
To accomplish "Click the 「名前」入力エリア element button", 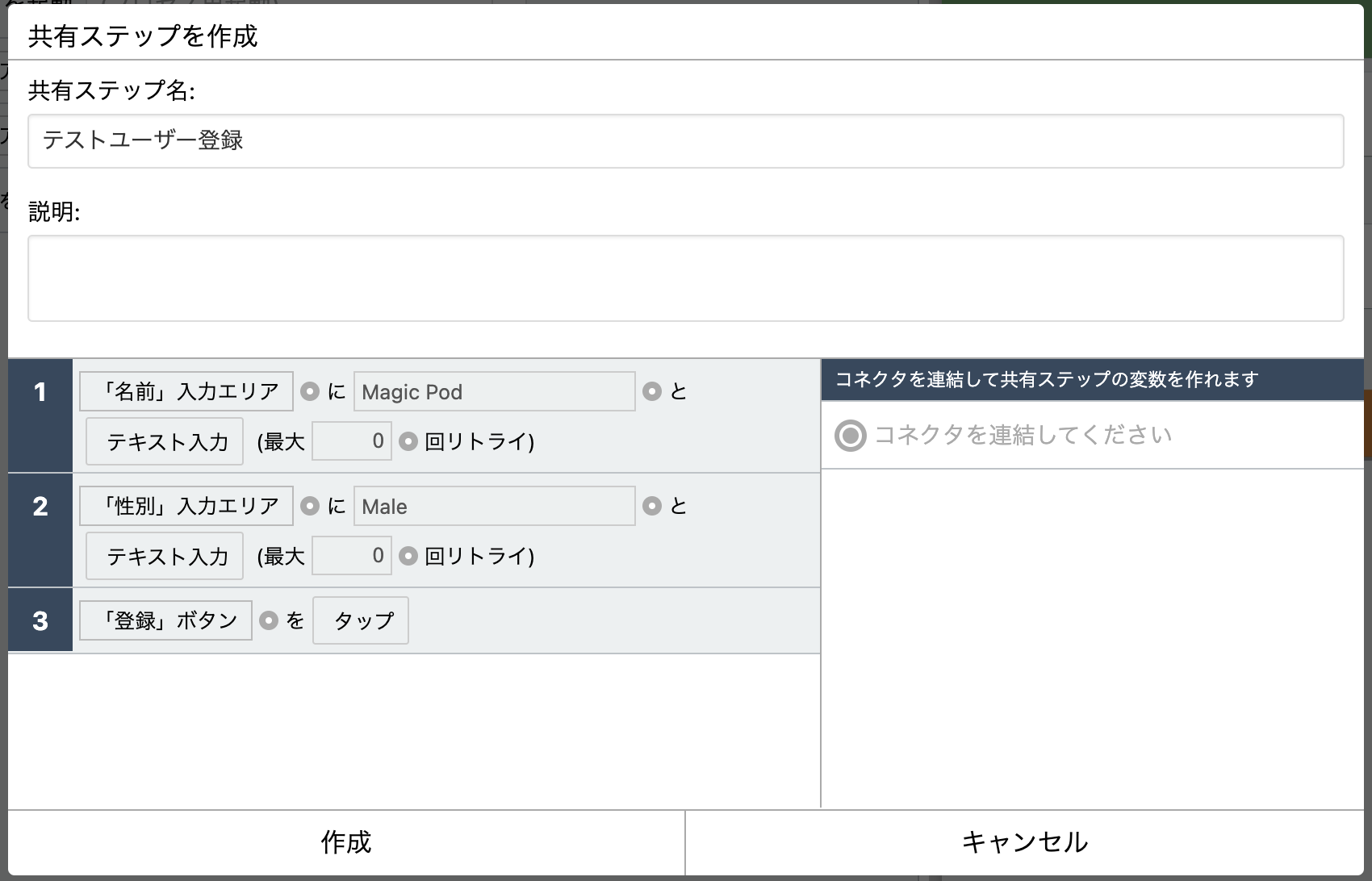I will pyautogui.click(x=186, y=391).
